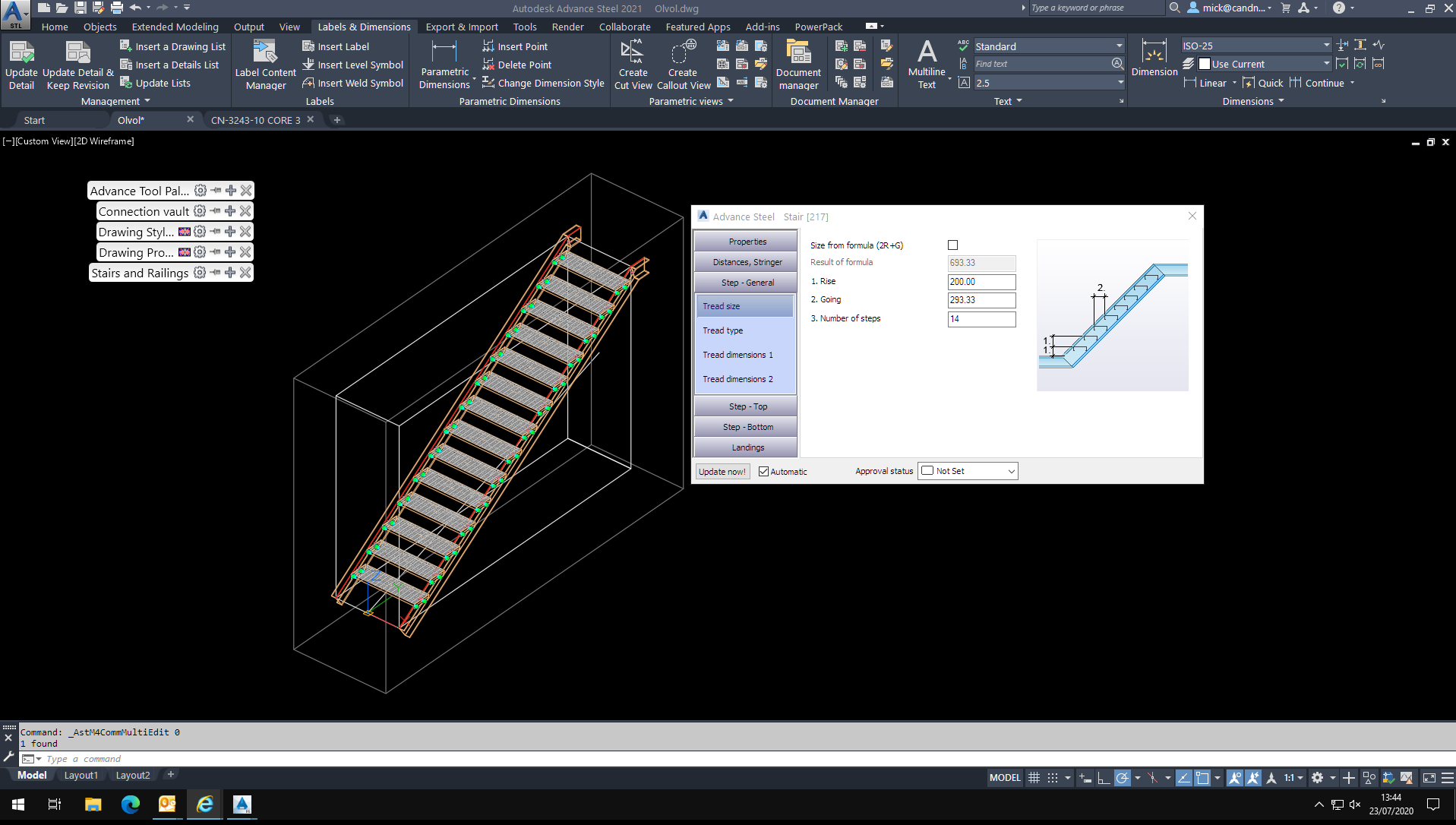
Task: Toggle object snap tracking in status bar
Action: pos(1183,777)
